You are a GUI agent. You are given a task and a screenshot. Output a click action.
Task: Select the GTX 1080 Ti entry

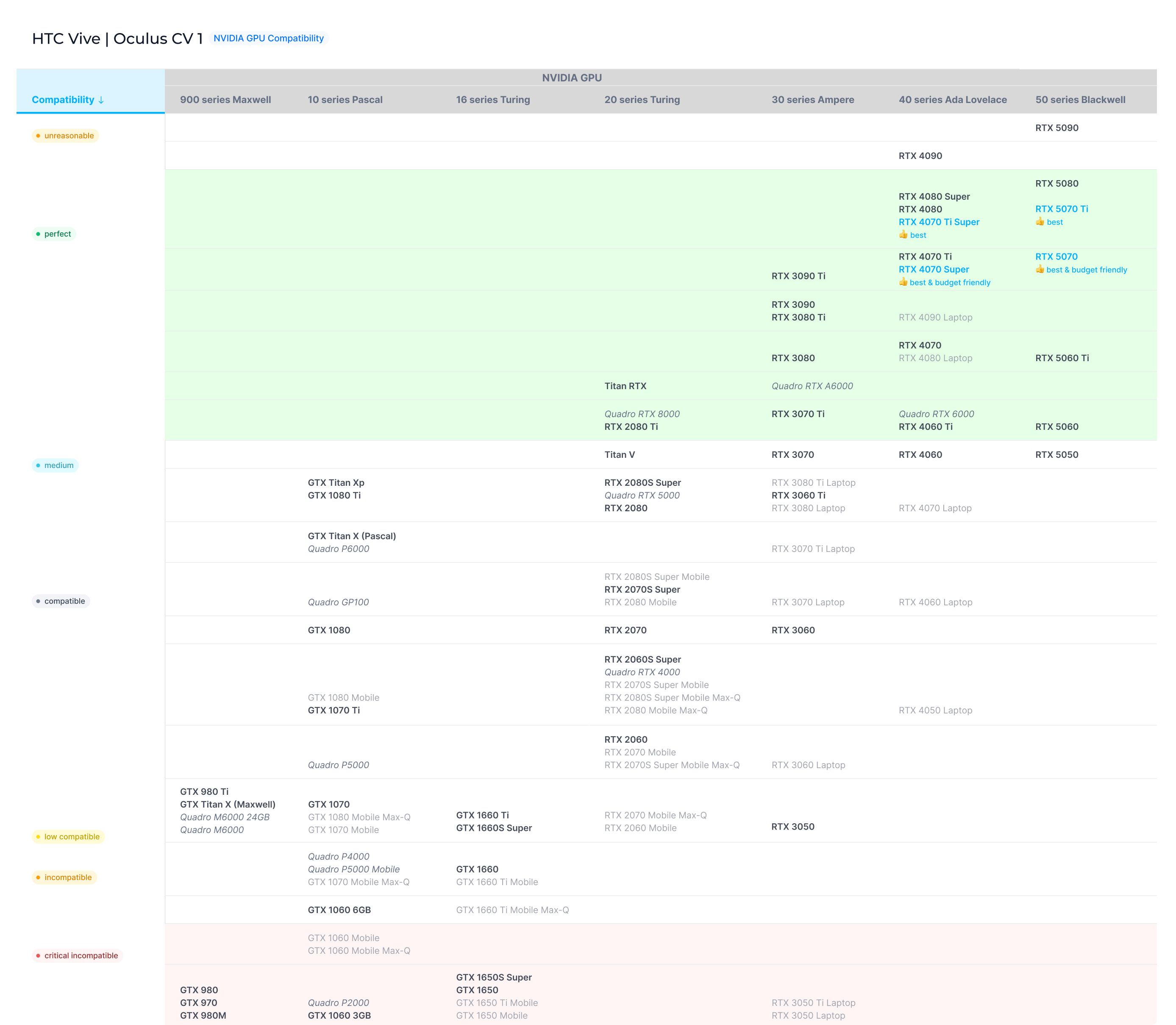334,496
